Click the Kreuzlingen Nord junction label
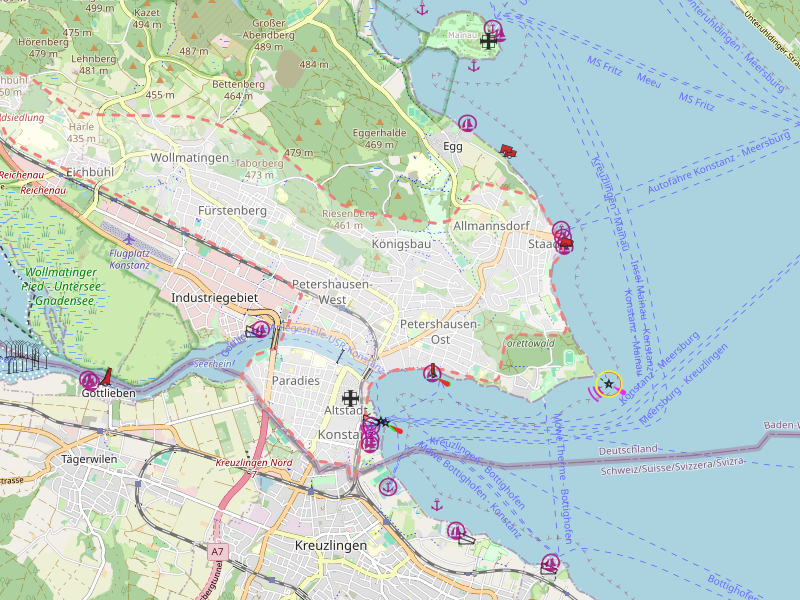The width and height of the screenshot is (800, 600). click(252, 464)
